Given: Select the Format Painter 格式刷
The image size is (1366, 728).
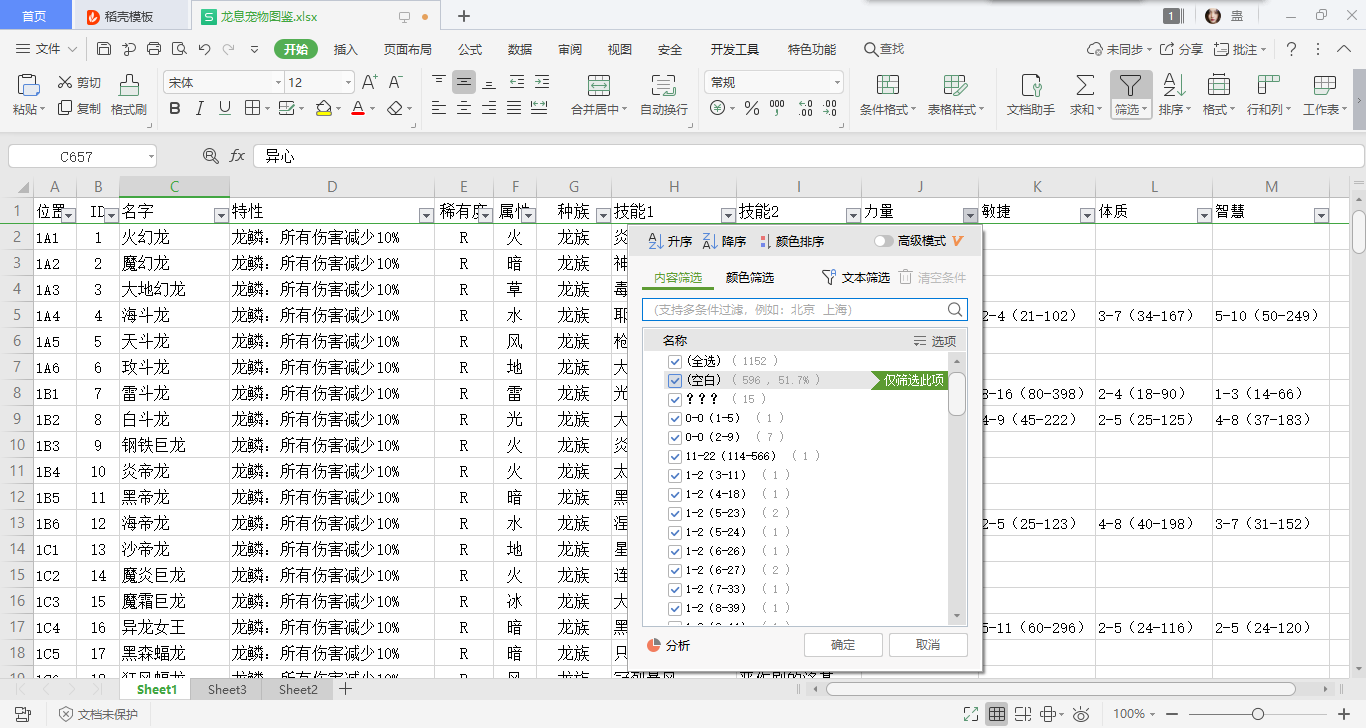Looking at the screenshot, I should (x=129, y=96).
